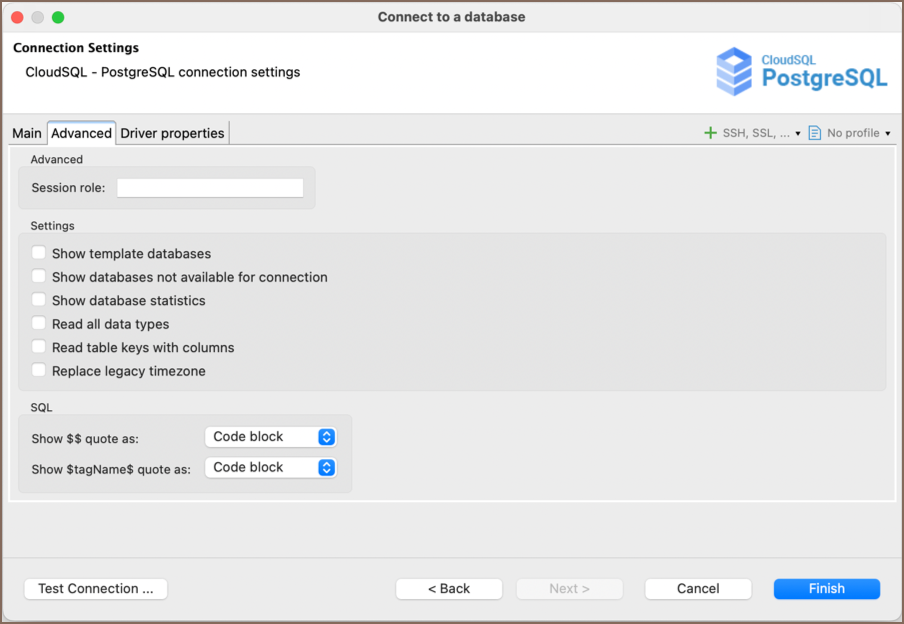This screenshot has height=624, width=904.
Task: Open Show $$ quote as dropdown
Action: [271, 437]
